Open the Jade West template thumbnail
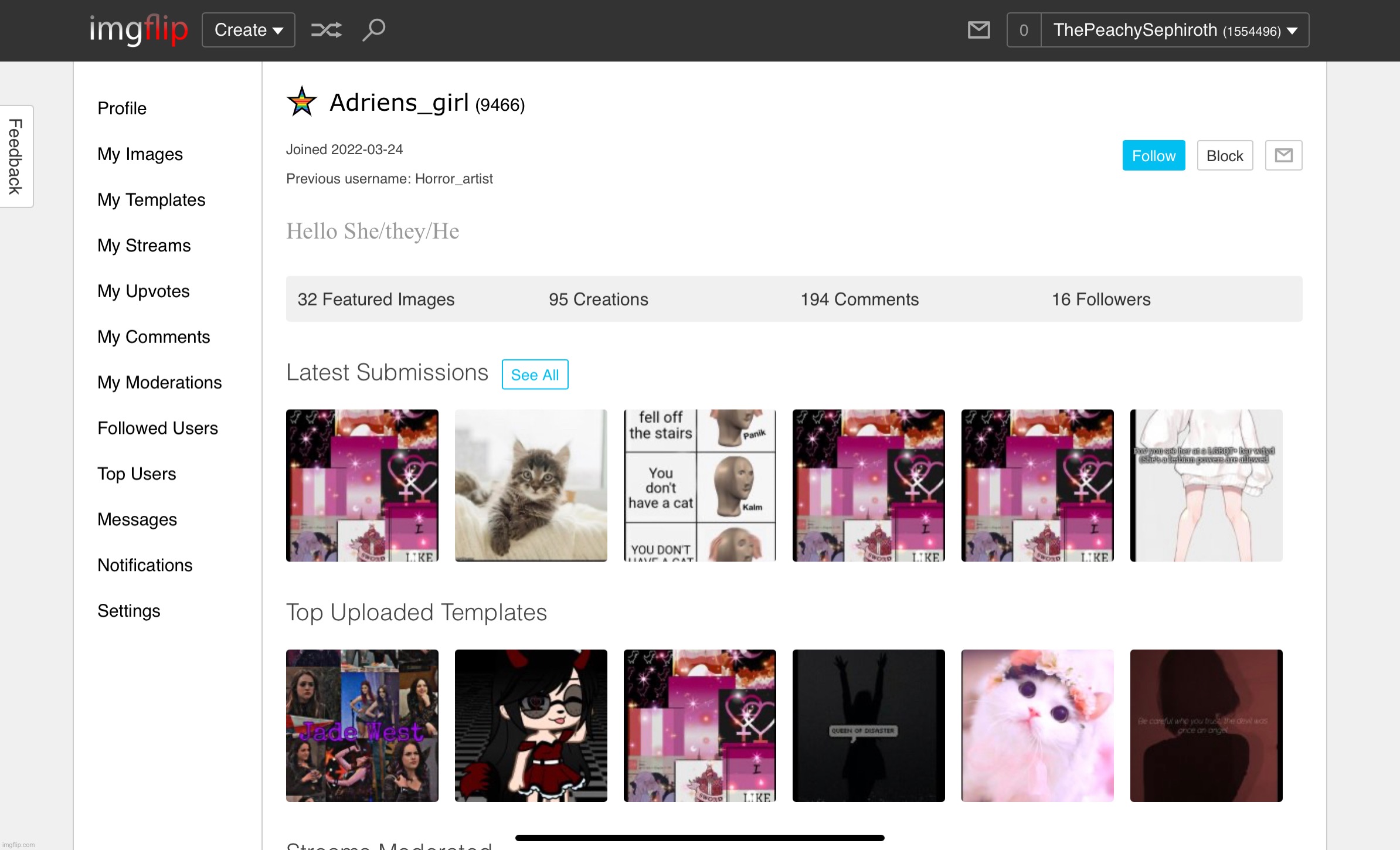 tap(362, 726)
